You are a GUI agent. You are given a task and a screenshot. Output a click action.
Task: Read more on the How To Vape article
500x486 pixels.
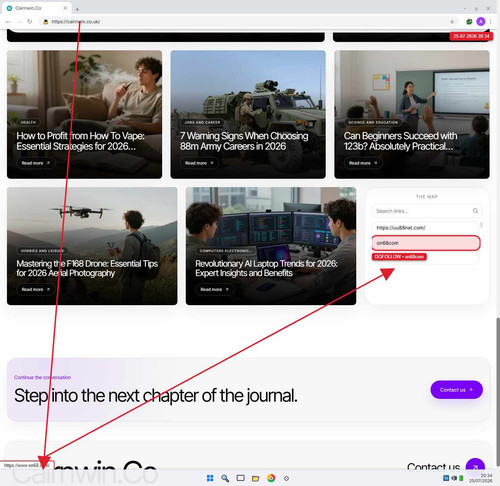pyautogui.click(x=35, y=163)
